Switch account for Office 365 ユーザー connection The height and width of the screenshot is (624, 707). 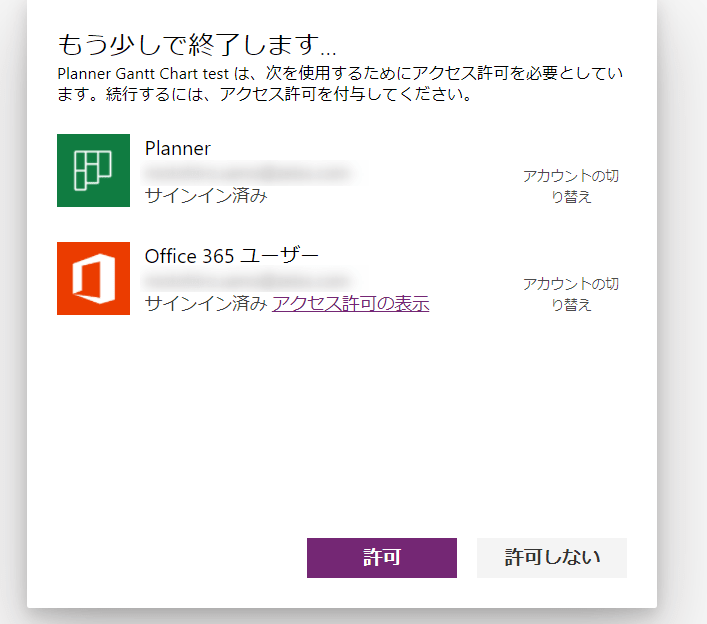[x=571, y=294]
